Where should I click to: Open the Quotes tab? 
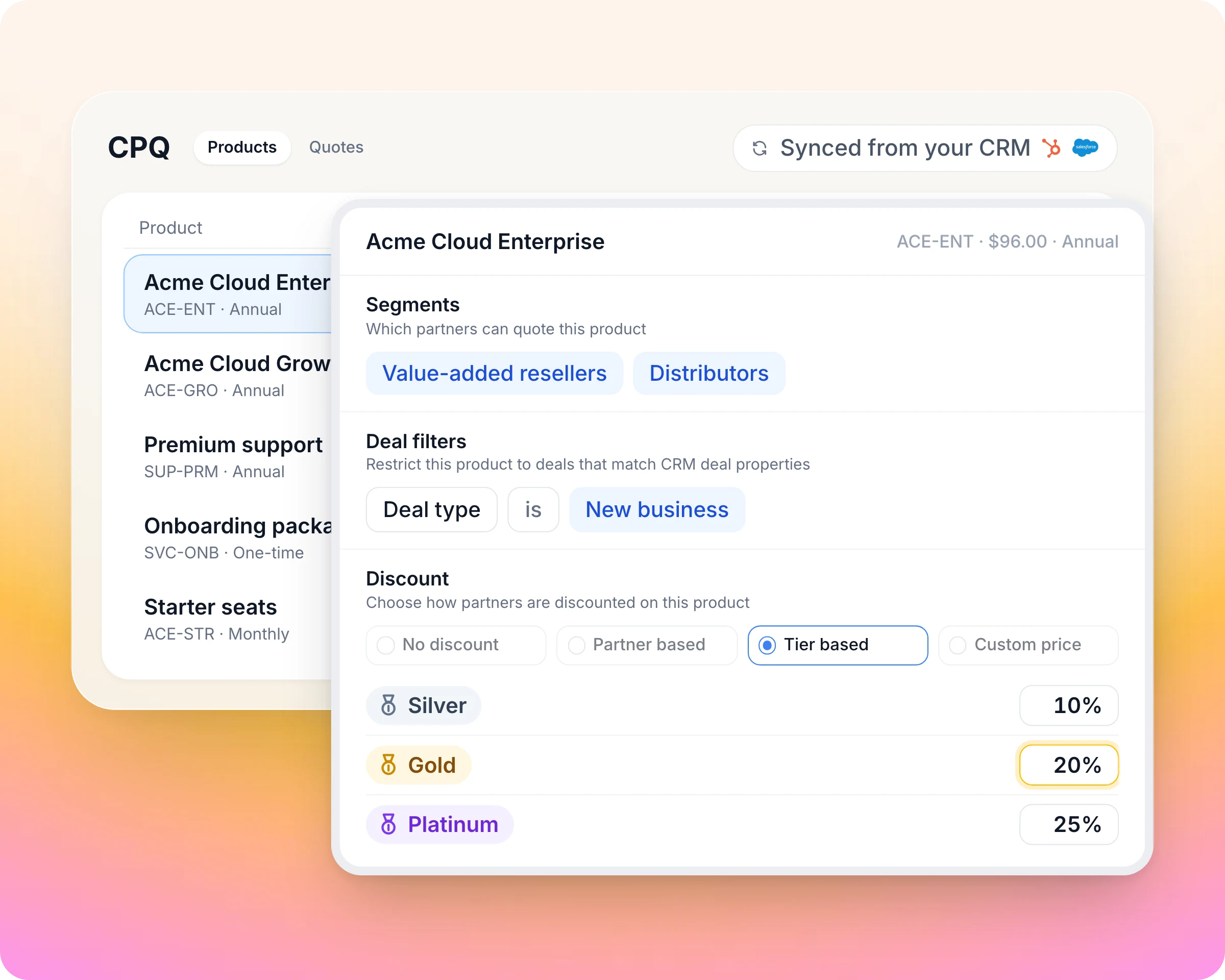(x=336, y=148)
